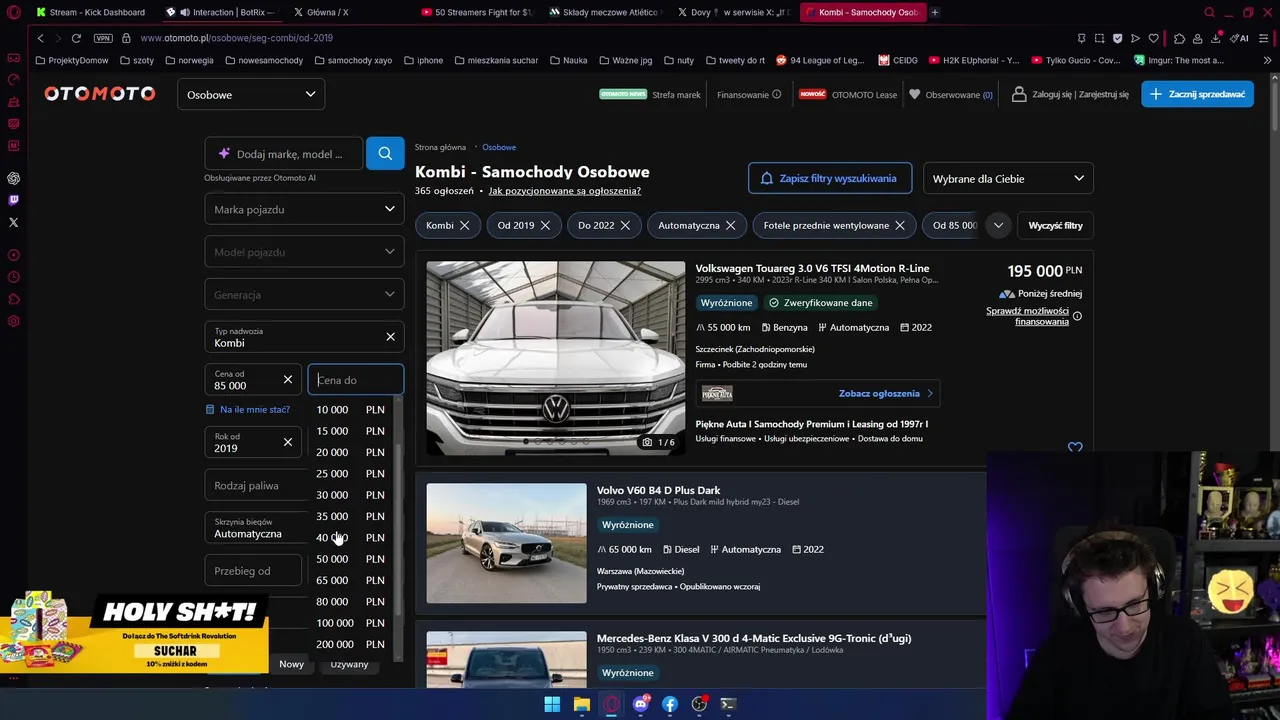Remove the Kombi filter chip
The height and width of the screenshot is (720, 1280).
click(464, 225)
